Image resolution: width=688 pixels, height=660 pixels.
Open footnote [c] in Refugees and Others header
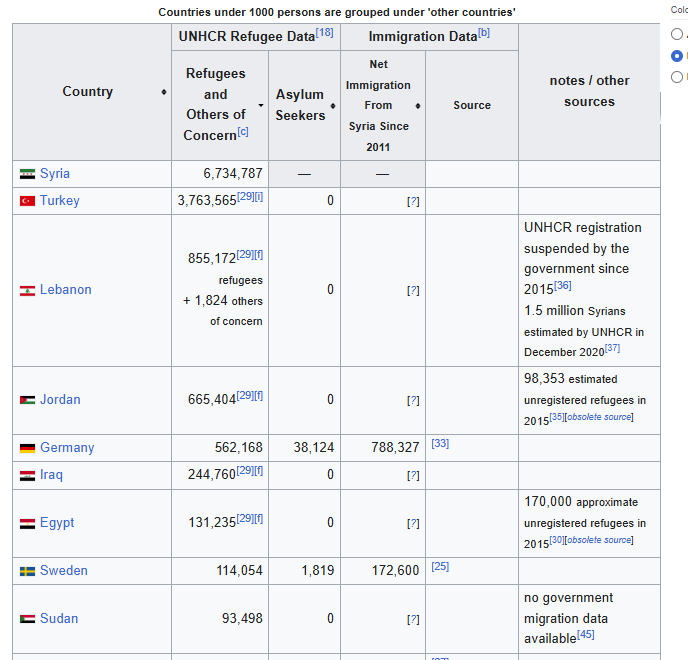pyautogui.click(x=243, y=132)
